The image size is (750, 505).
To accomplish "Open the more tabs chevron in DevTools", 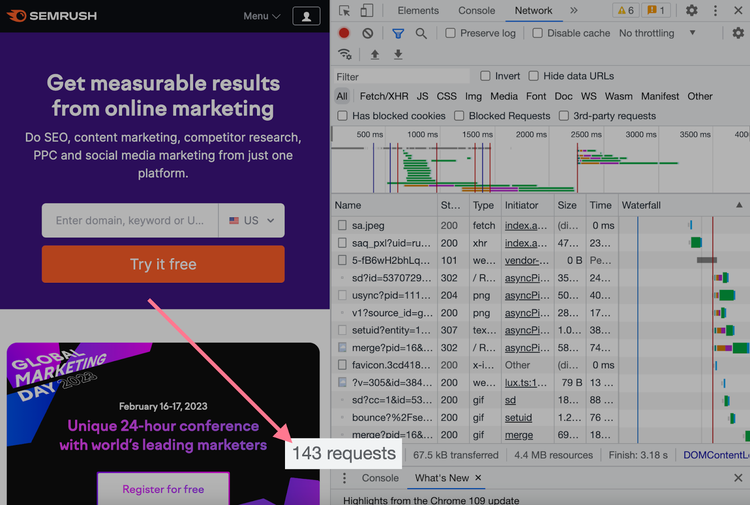I will [x=574, y=11].
